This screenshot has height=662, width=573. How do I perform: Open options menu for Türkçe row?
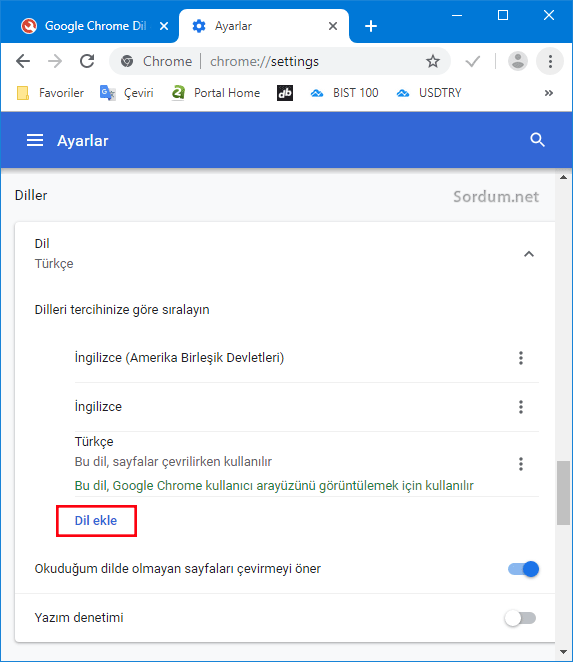pos(521,464)
